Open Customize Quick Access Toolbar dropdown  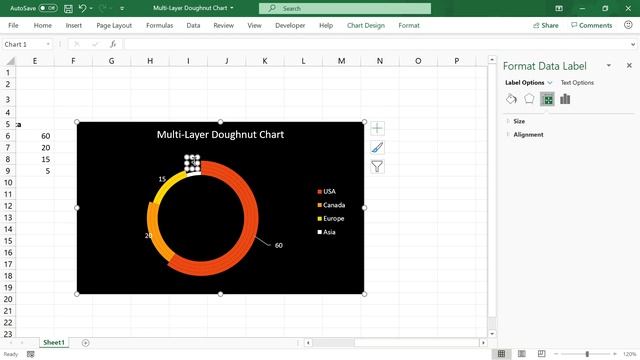(122, 8)
